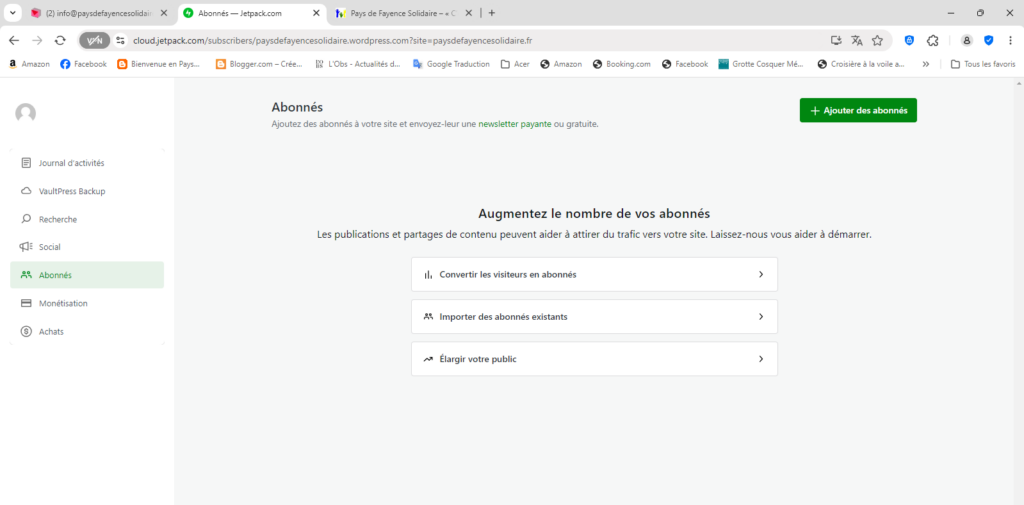Open Journal d'activités in the sidebar
Image resolution: width=1024 pixels, height=505 pixels.
[x=71, y=163]
